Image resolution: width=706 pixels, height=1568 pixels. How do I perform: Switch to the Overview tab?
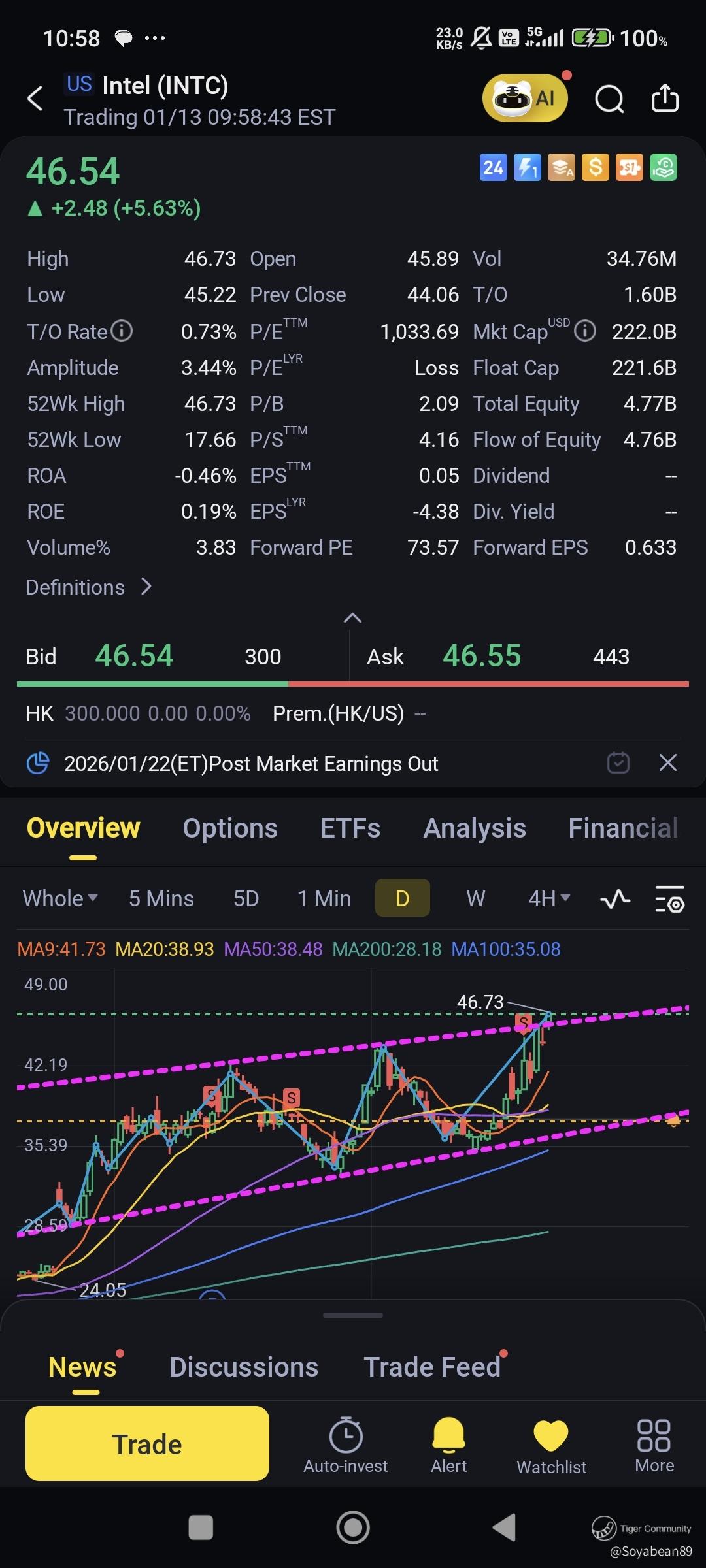click(x=83, y=828)
